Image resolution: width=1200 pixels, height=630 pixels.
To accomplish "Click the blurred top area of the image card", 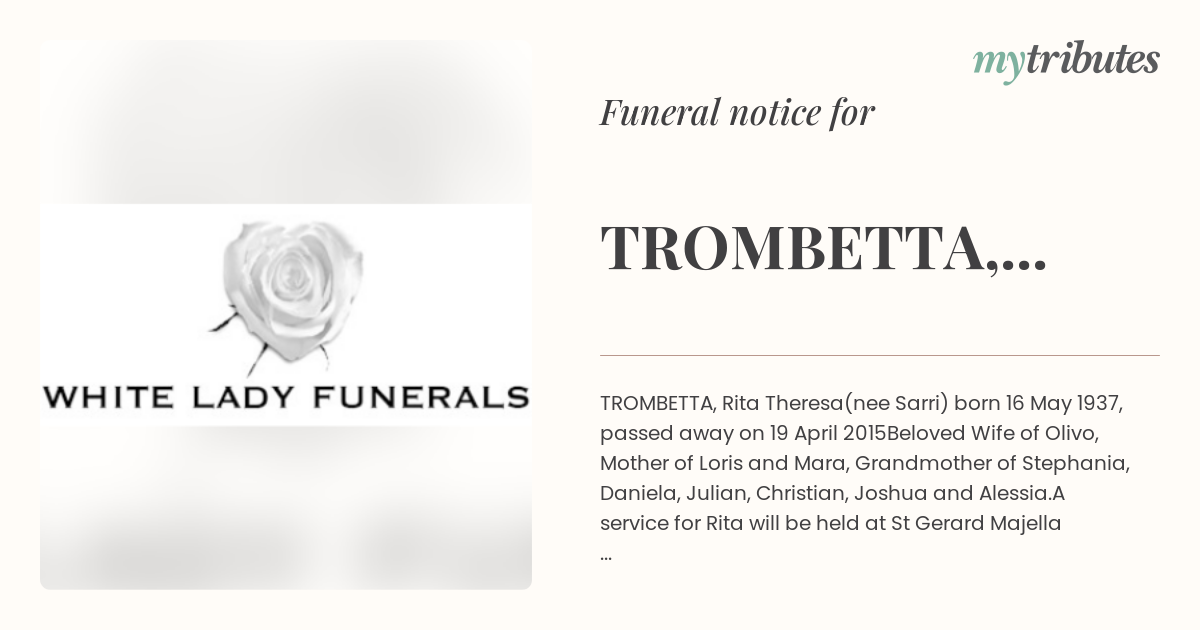I will click(x=286, y=122).
